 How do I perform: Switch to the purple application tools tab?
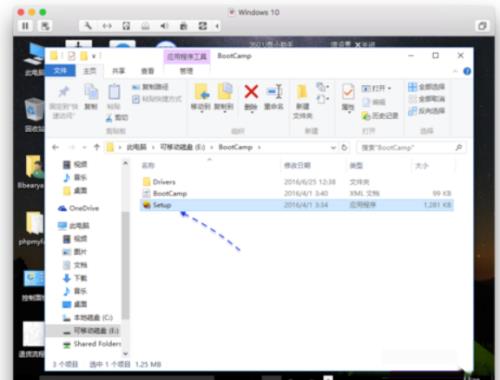click(x=187, y=57)
